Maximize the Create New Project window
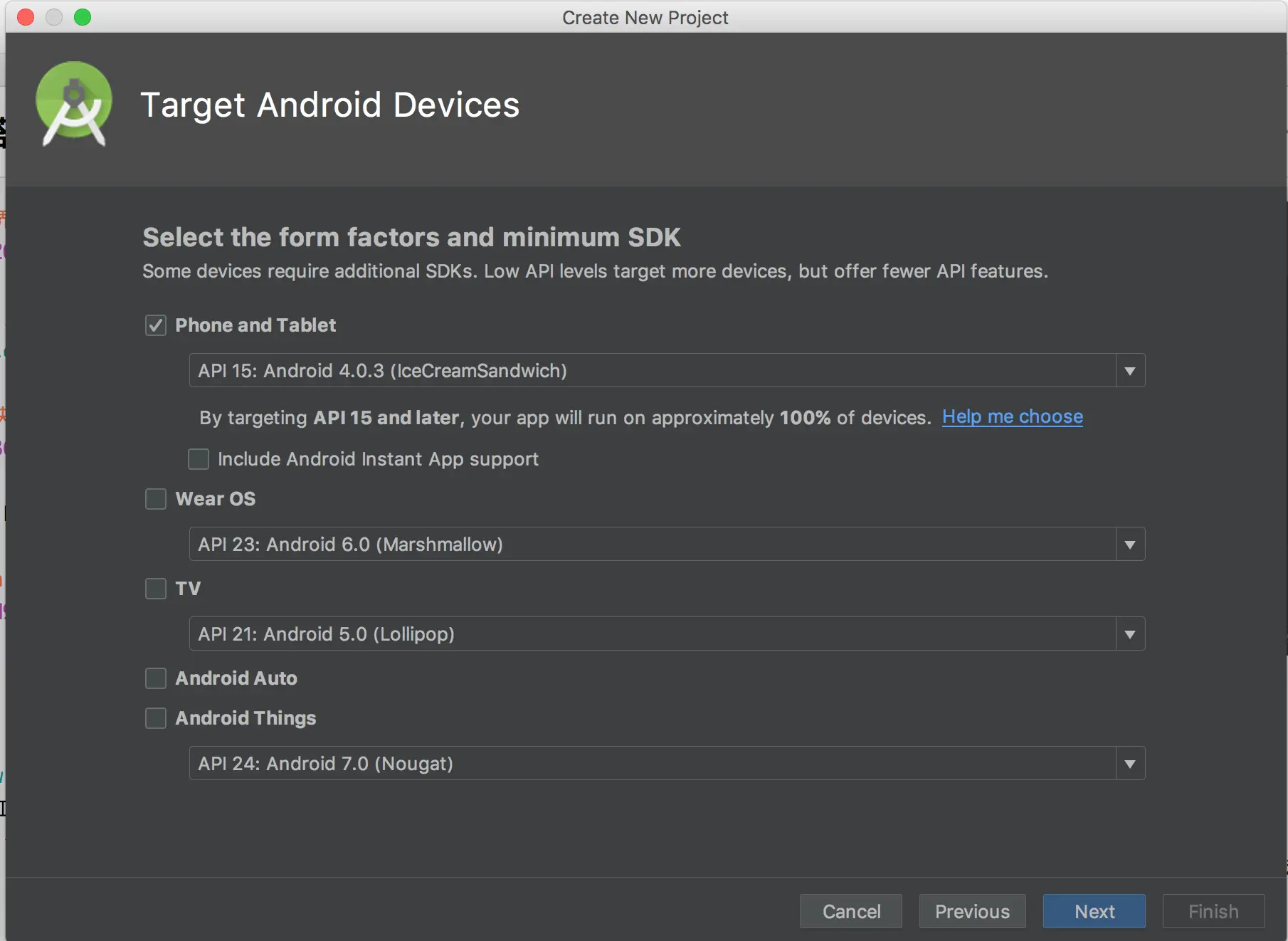The height and width of the screenshot is (941, 1288). pyautogui.click(x=83, y=17)
